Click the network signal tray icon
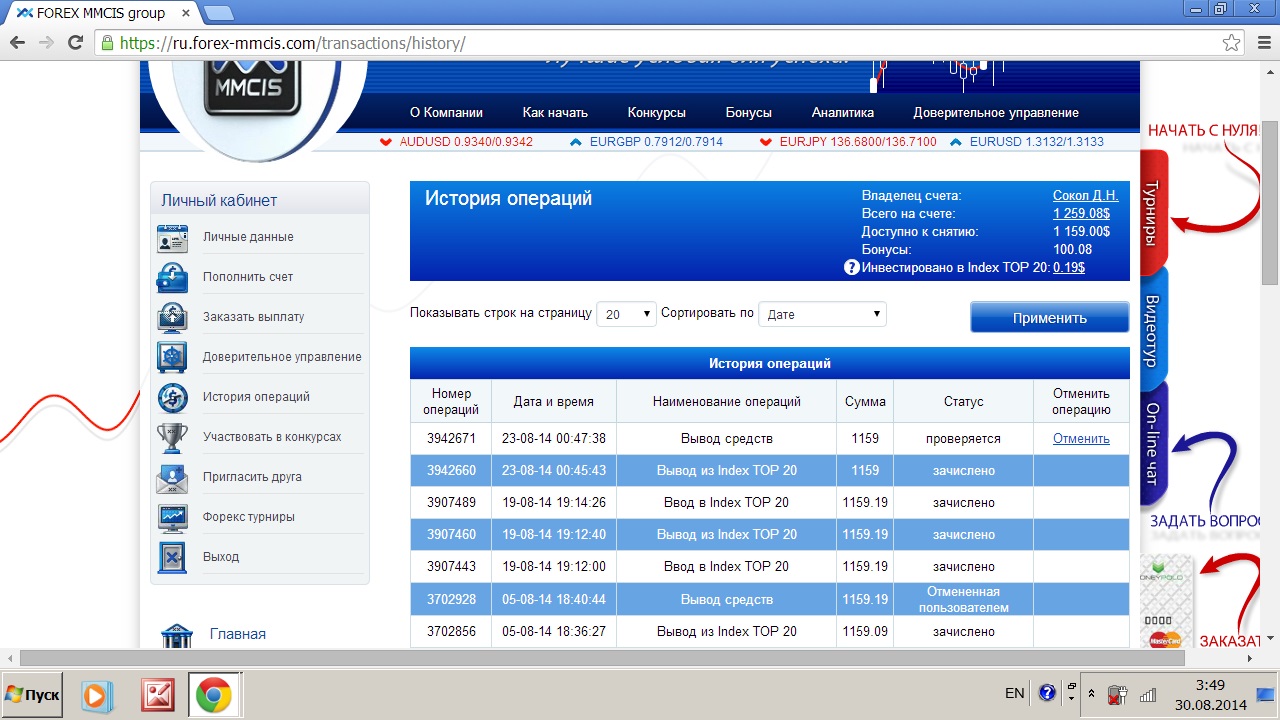The width and height of the screenshot is (1280, 720). [x=1148, y=693]
